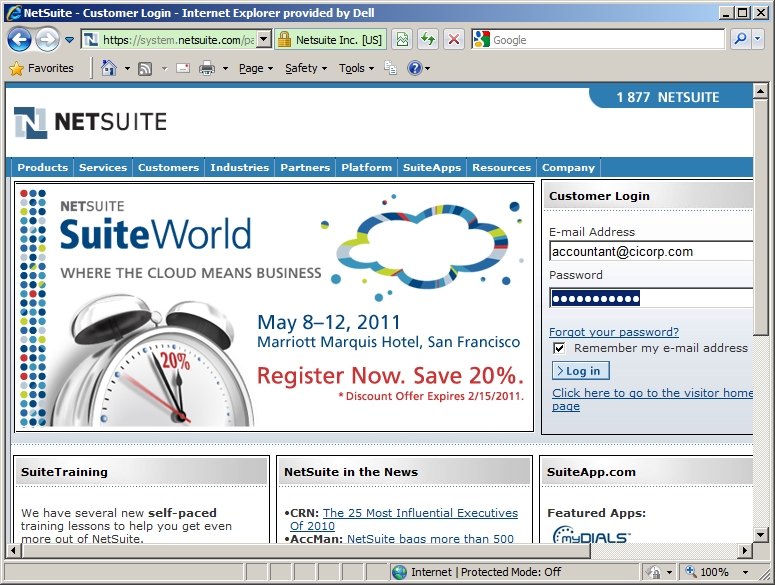
Task: Open the Products navigation tab
Action: click(43, 167)
